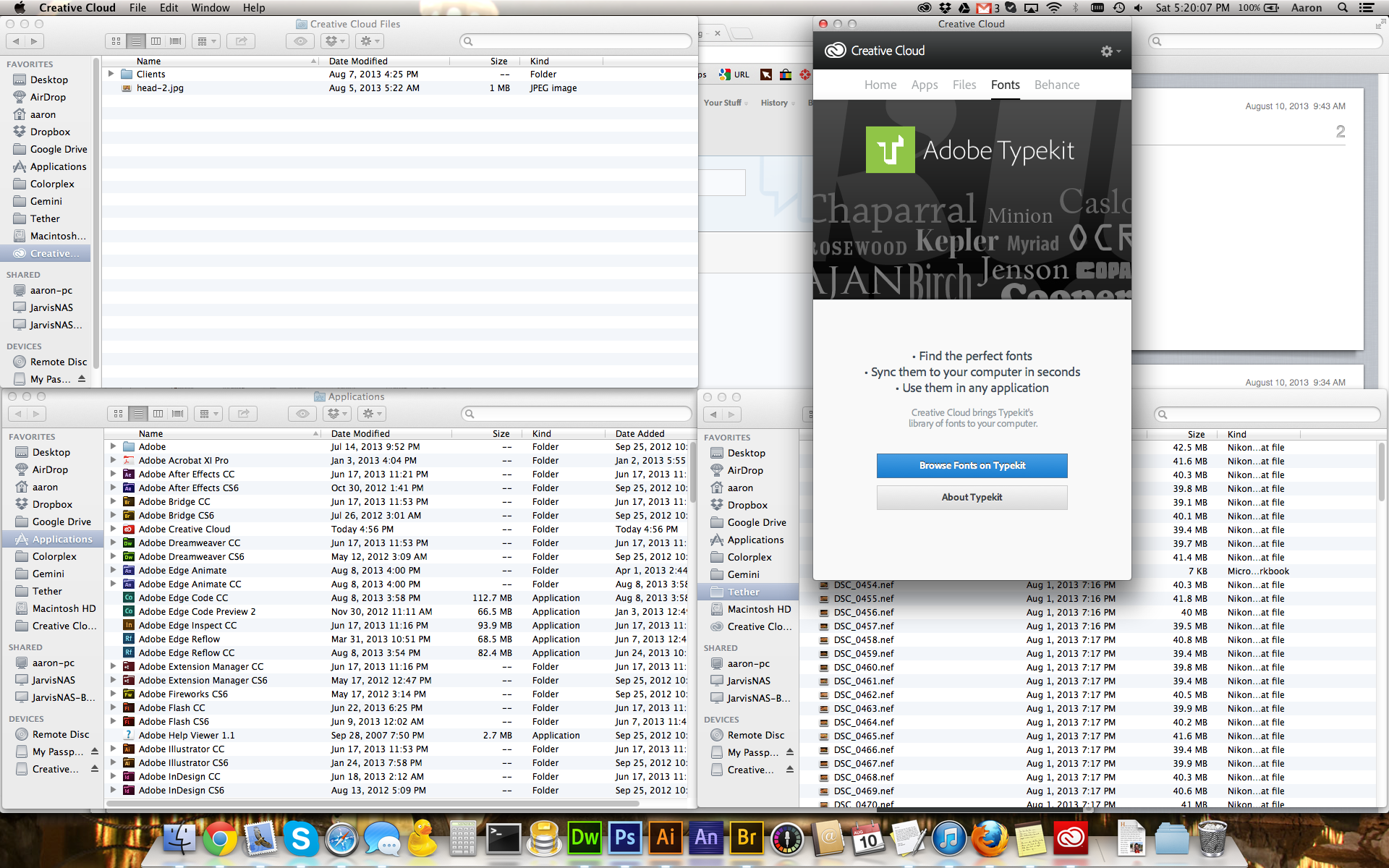Open Finder from the Dock

pyautogui.click(x=179, y=838)
